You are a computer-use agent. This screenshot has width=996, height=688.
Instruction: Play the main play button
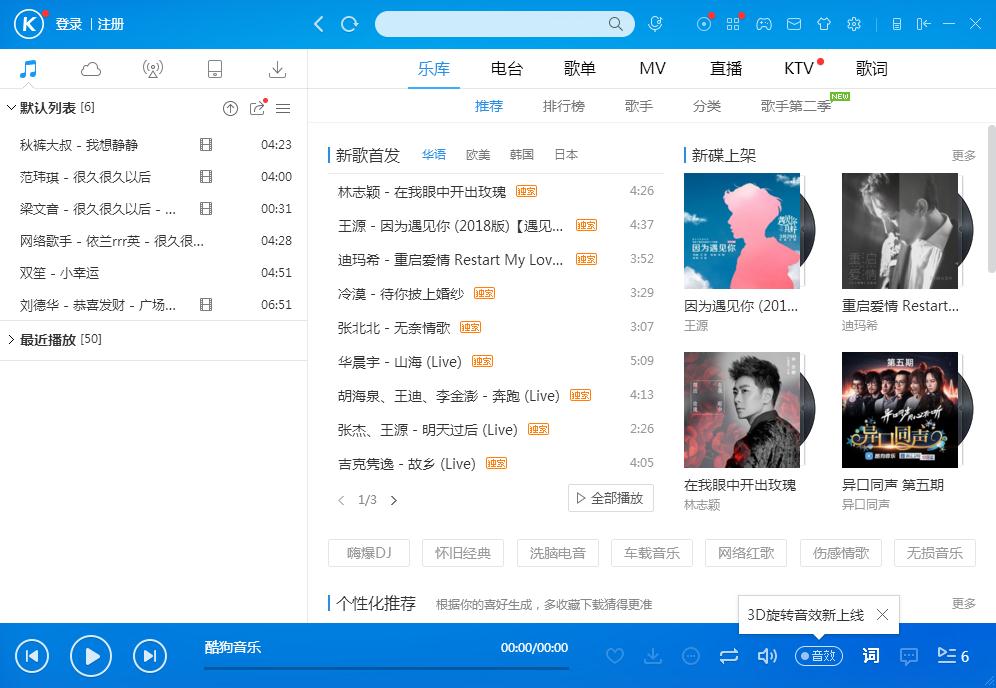pos(91,656)
